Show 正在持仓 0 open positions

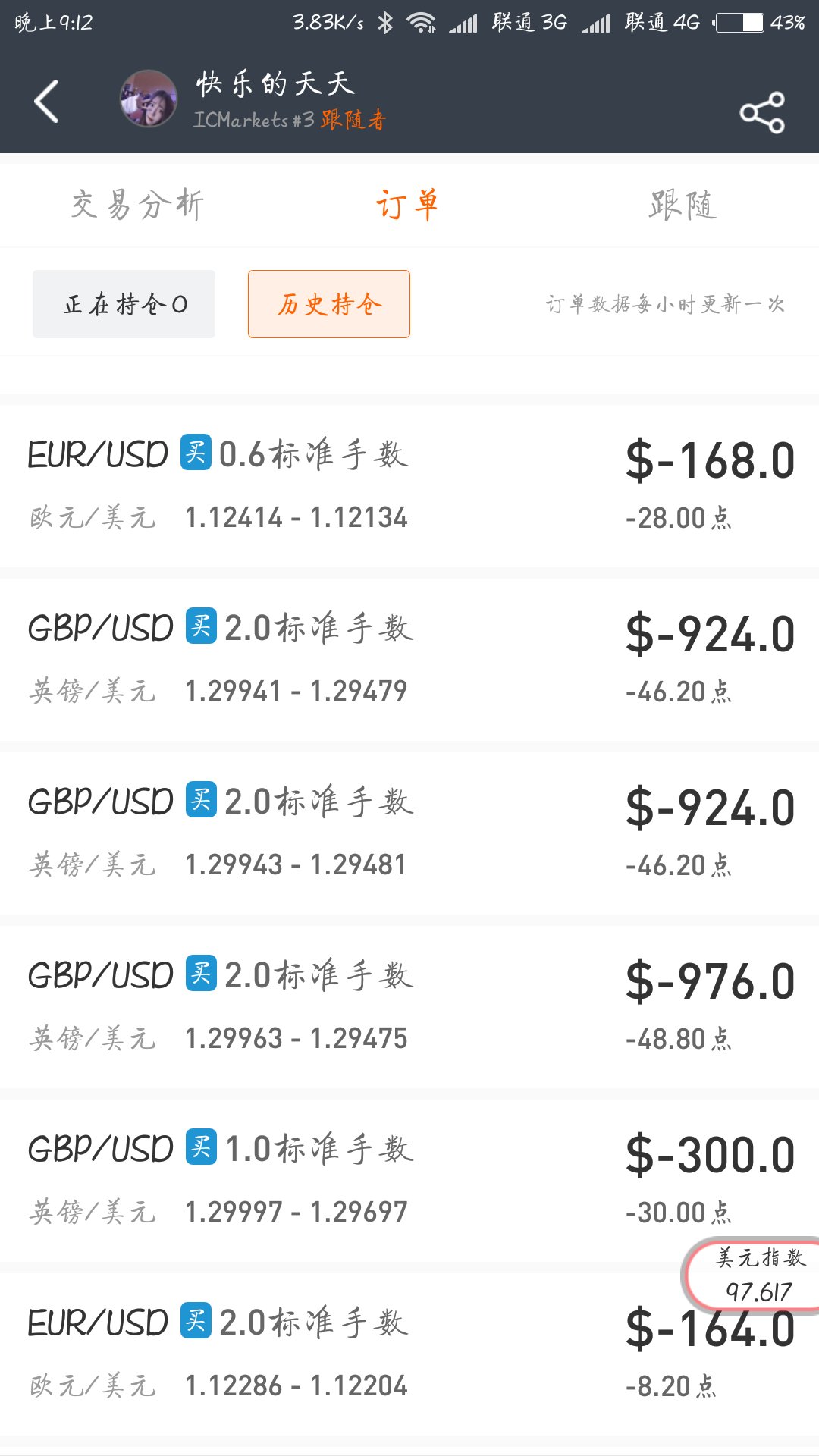[124, 304]
